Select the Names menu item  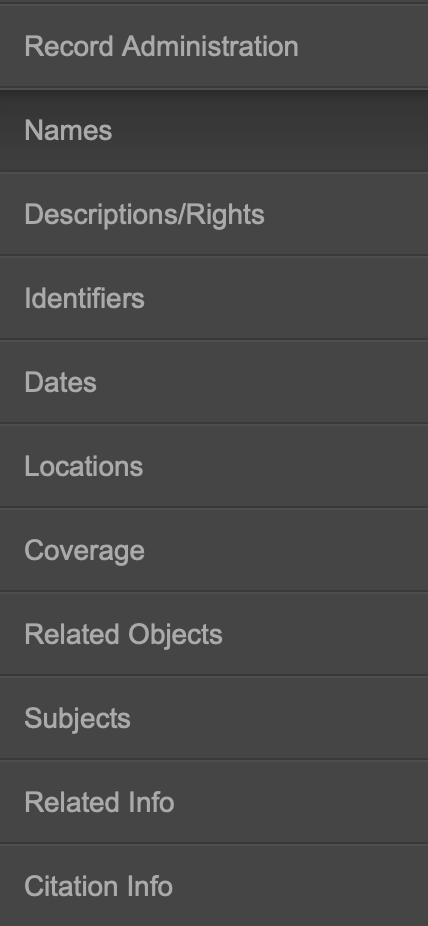pyautogui.click(x=214, y=131)
